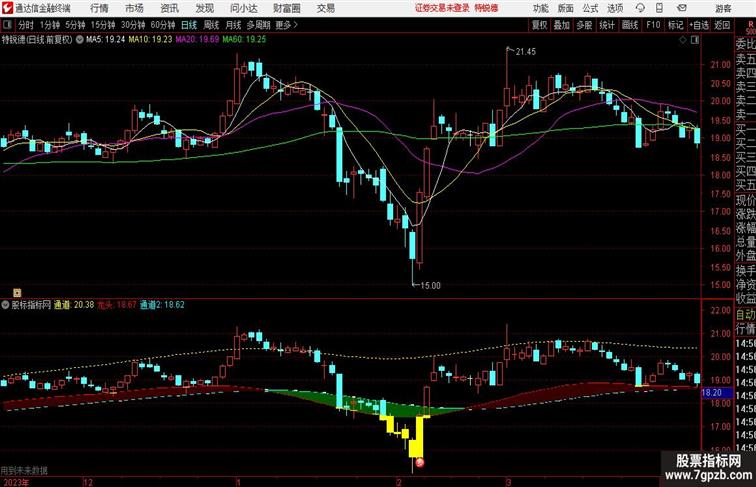Image resolution: width=756 pixels, height=487 pixels.
Task: Click the 统计 statistics button
Action: [607, 25]
